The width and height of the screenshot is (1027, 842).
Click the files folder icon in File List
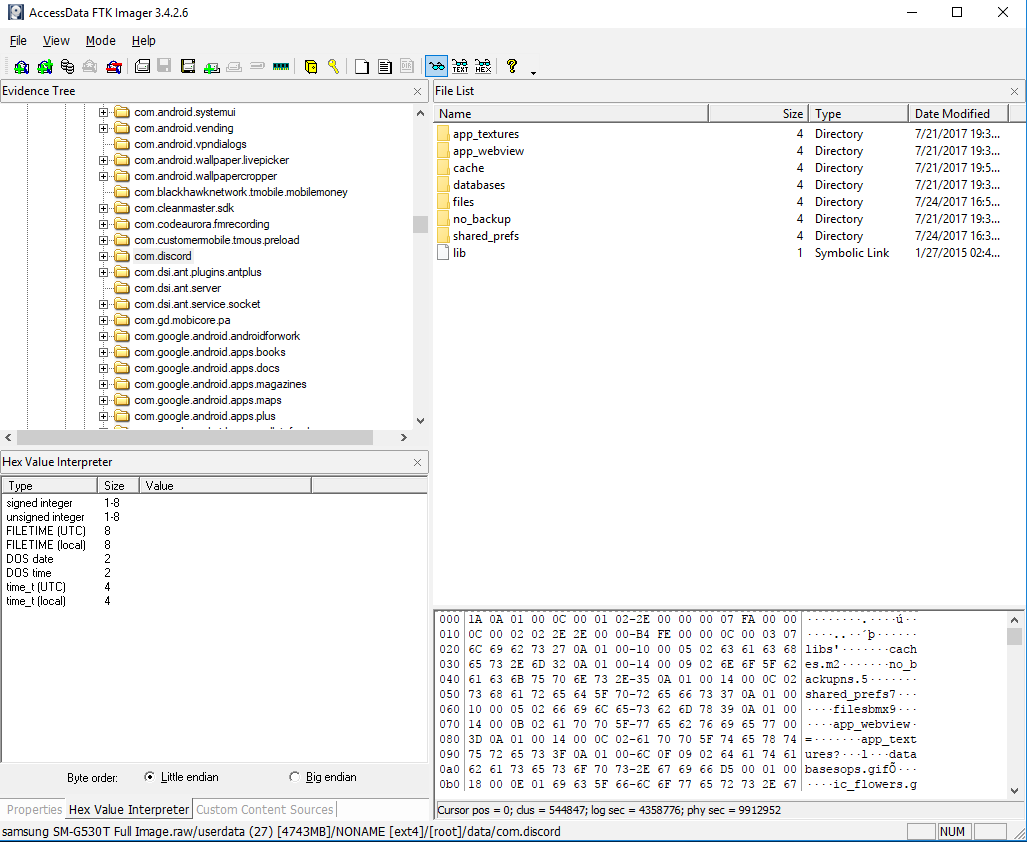(443, 202)
